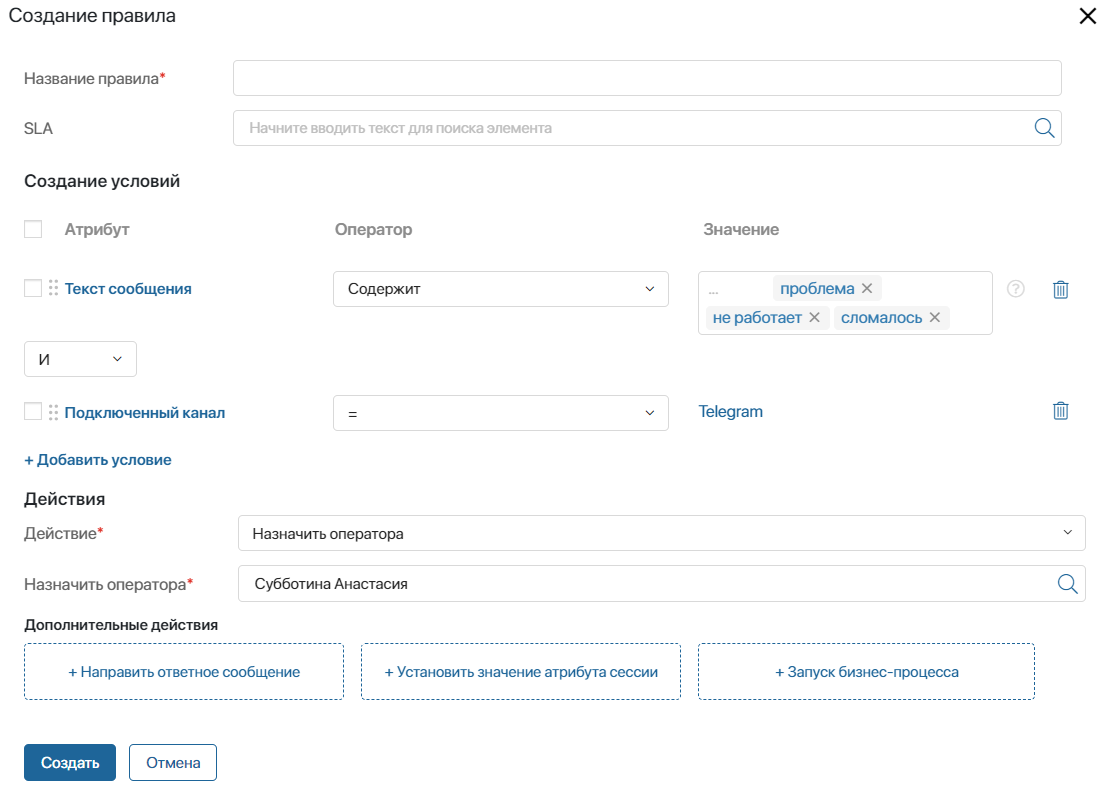Check the Подключенный канал condition checkbox
1102x786 pixels.
click(x=33, y=411)
